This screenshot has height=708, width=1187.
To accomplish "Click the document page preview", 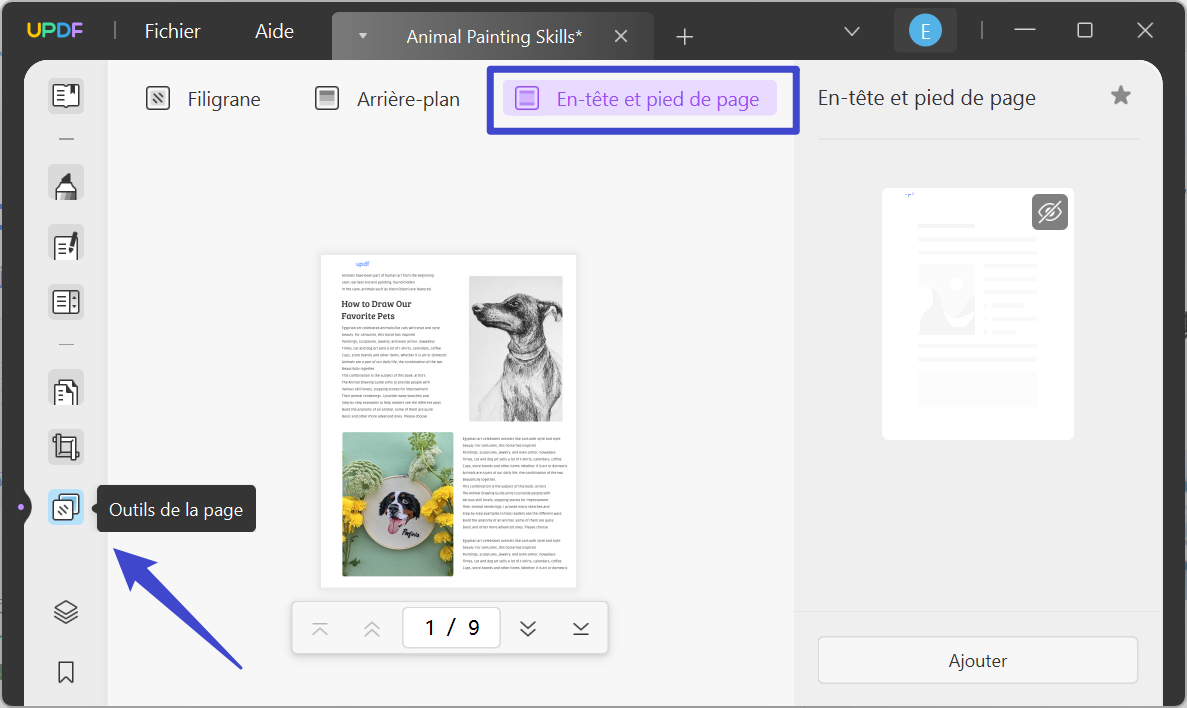I will pos(448,421).
